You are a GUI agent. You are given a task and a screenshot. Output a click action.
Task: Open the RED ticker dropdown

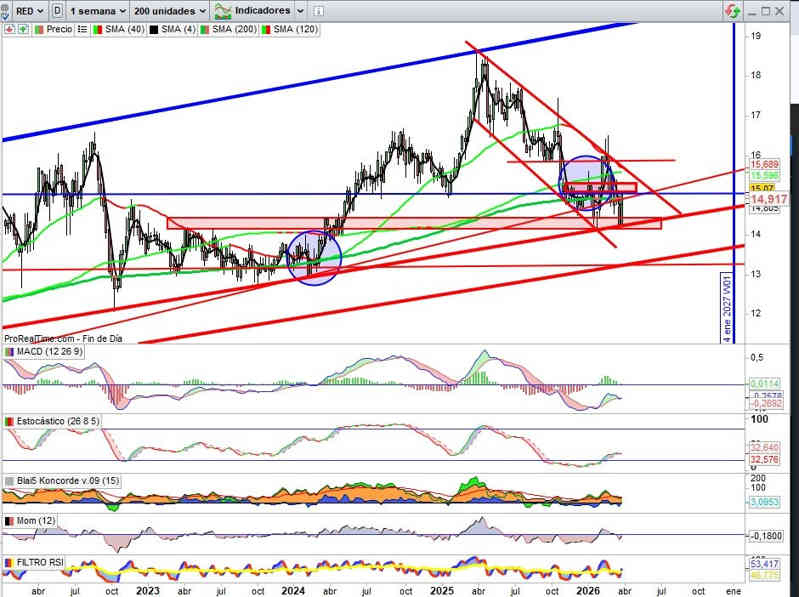coord(24,10)
